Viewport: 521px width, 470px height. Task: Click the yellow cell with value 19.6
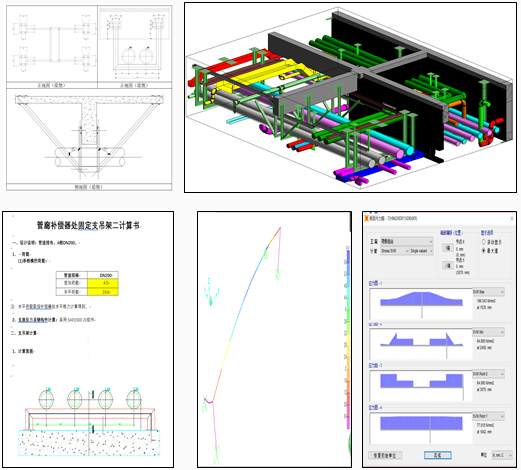[x=103, y=292]
